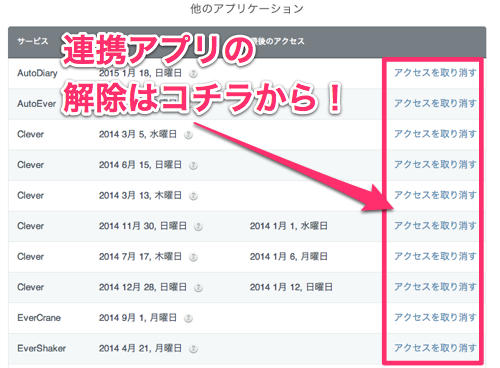Click last access date 2014 1月 12, 日曜日
The width and height of the screenshot is (500, 368).
tap(291, 287)
